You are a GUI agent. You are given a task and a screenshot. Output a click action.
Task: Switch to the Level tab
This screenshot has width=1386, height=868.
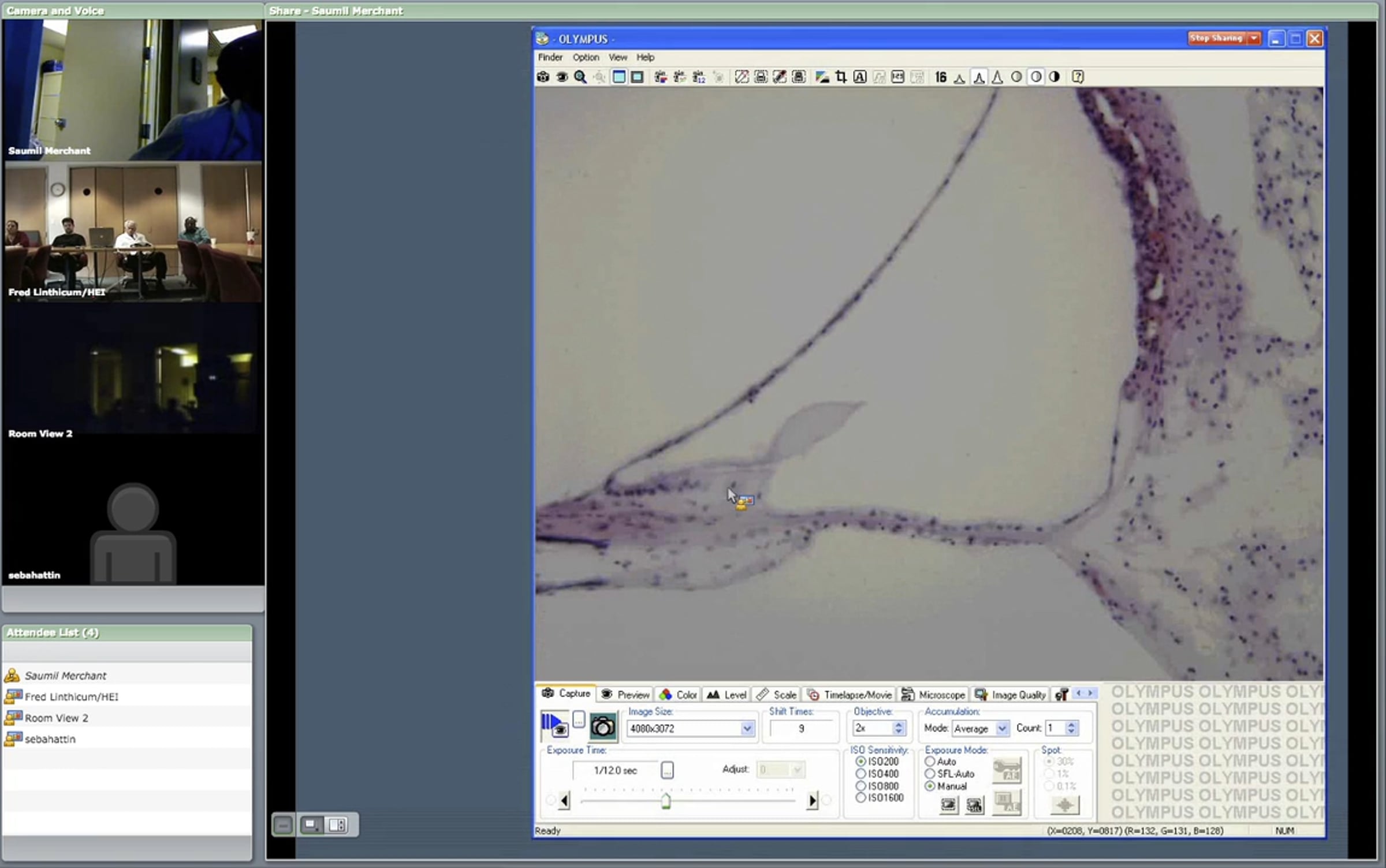726,695
